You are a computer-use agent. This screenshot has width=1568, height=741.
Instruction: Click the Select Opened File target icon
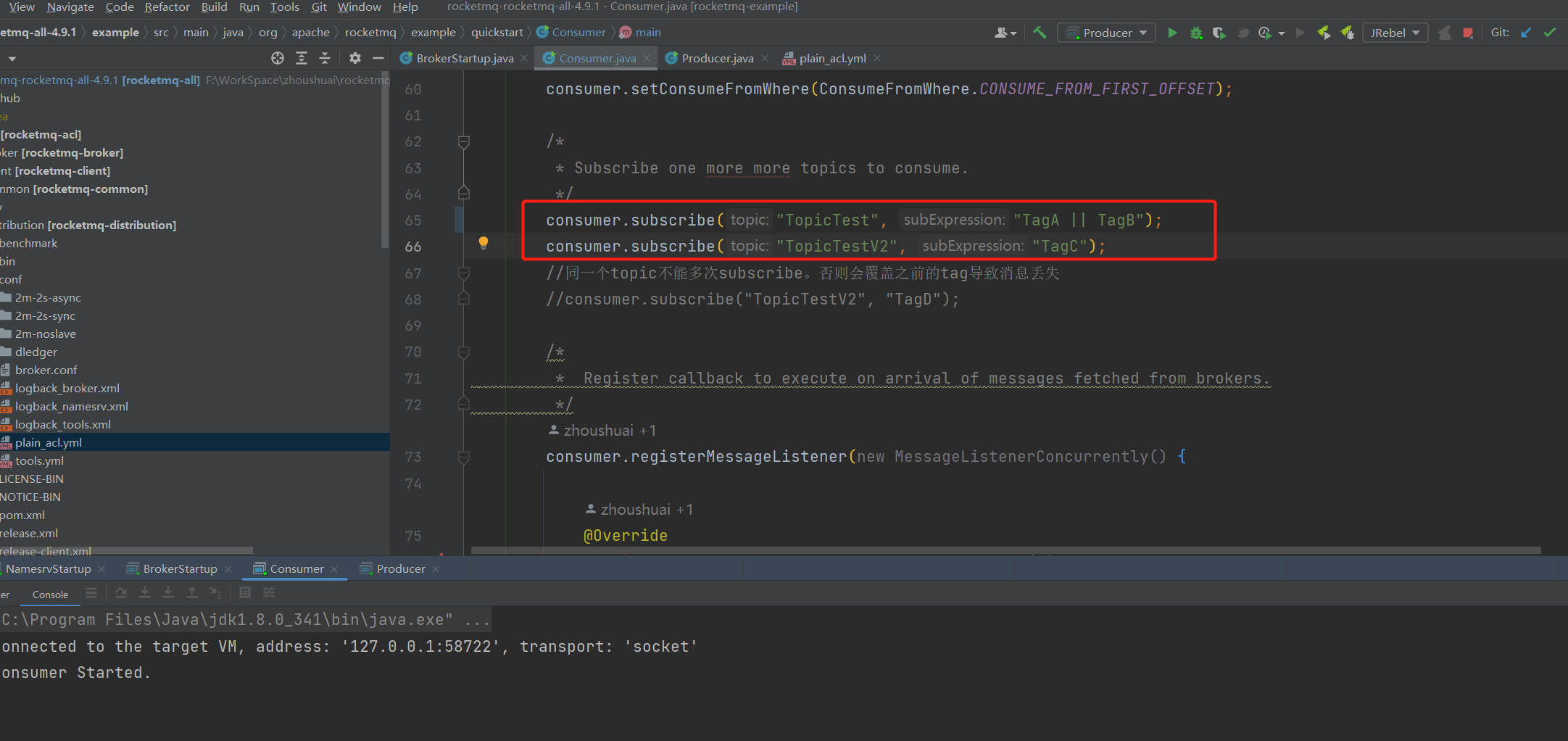point(278,58)
